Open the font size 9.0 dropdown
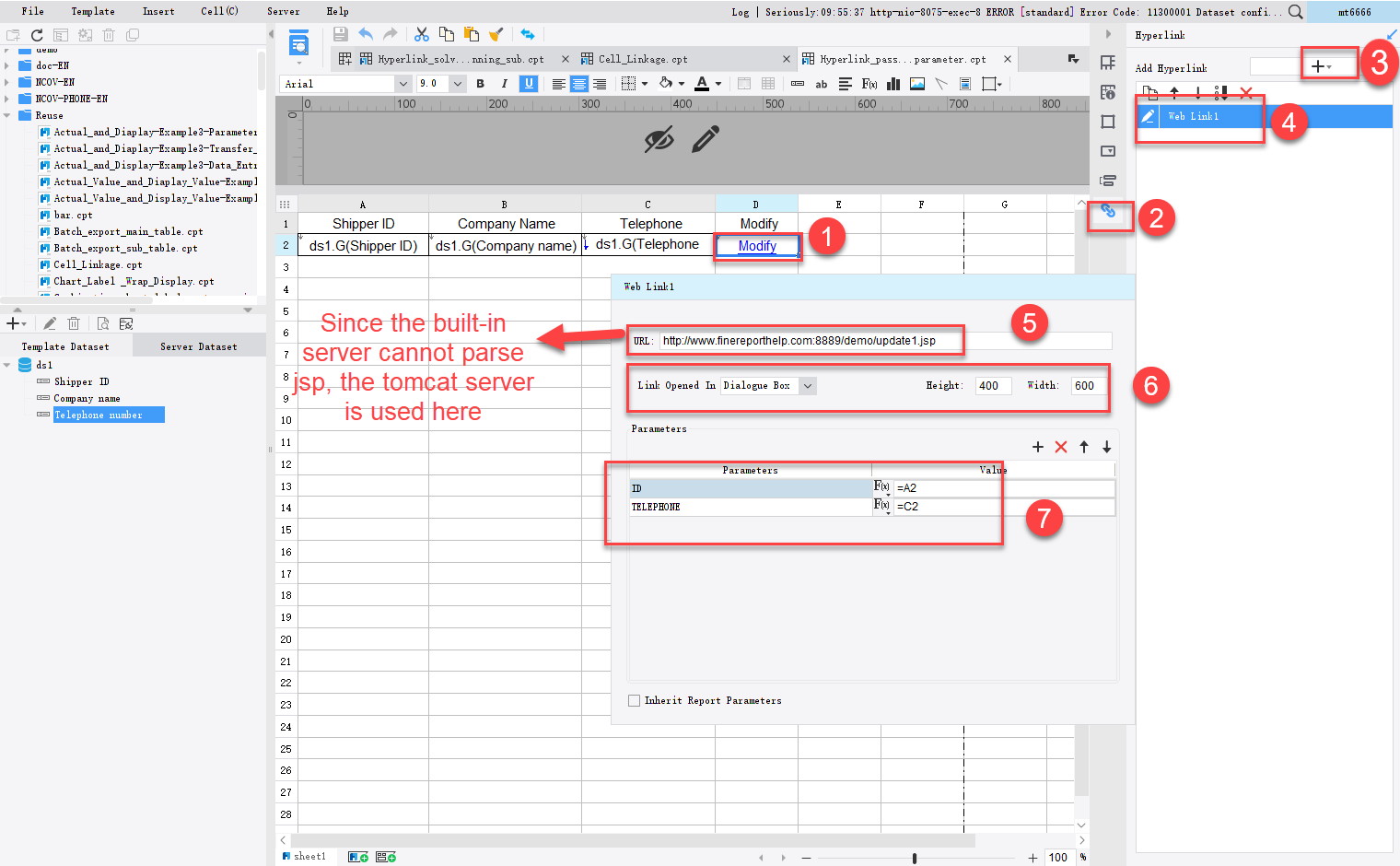Image resolution: width=1400 pixels, height=866 pixels. click(457, 84)
